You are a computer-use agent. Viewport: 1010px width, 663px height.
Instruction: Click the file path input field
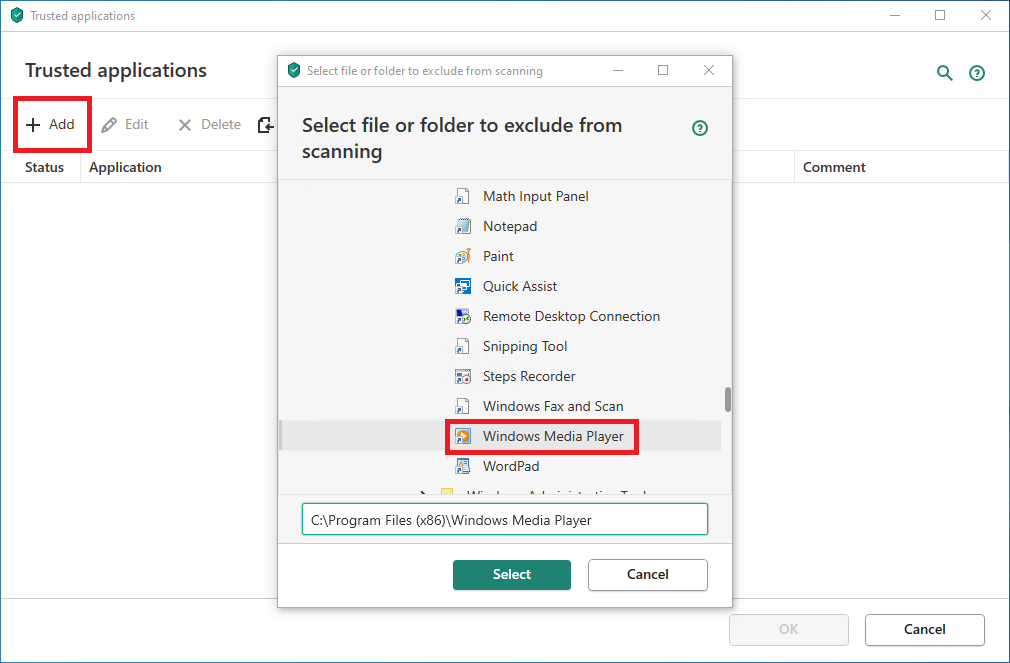(504, 520)
